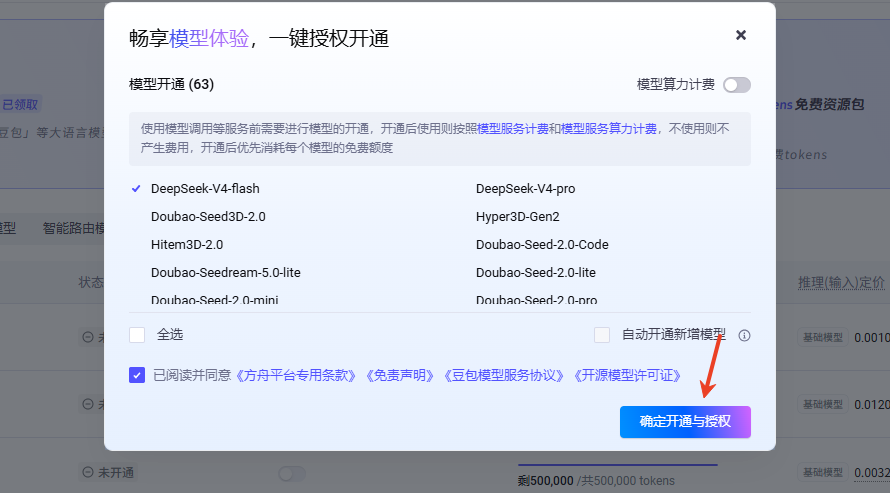Click the 剩500,000 tokens quota text
This screenshot has width=890, height=493.
pyautogui.click(x=596, y=481)
